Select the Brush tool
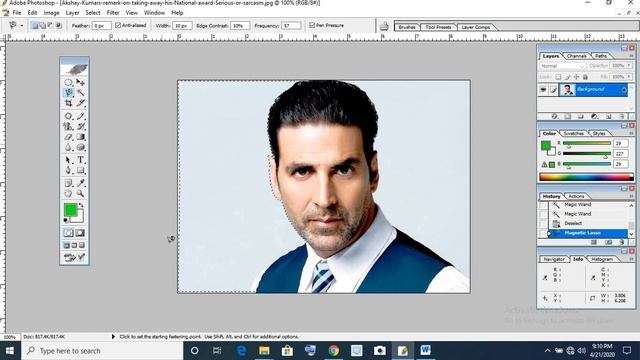Viewport: 640px width, 360px height. click(x=80, y=116)
